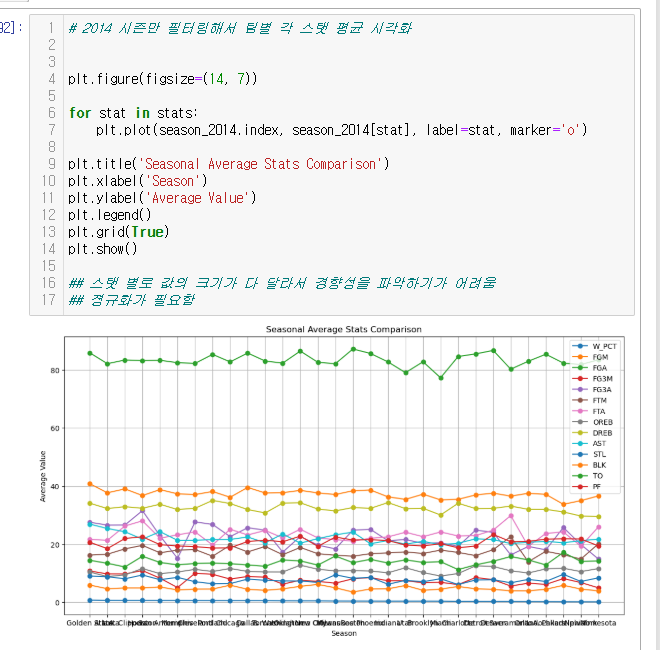Click the plt.xlabel('Season') code line

tap(138, 181)
